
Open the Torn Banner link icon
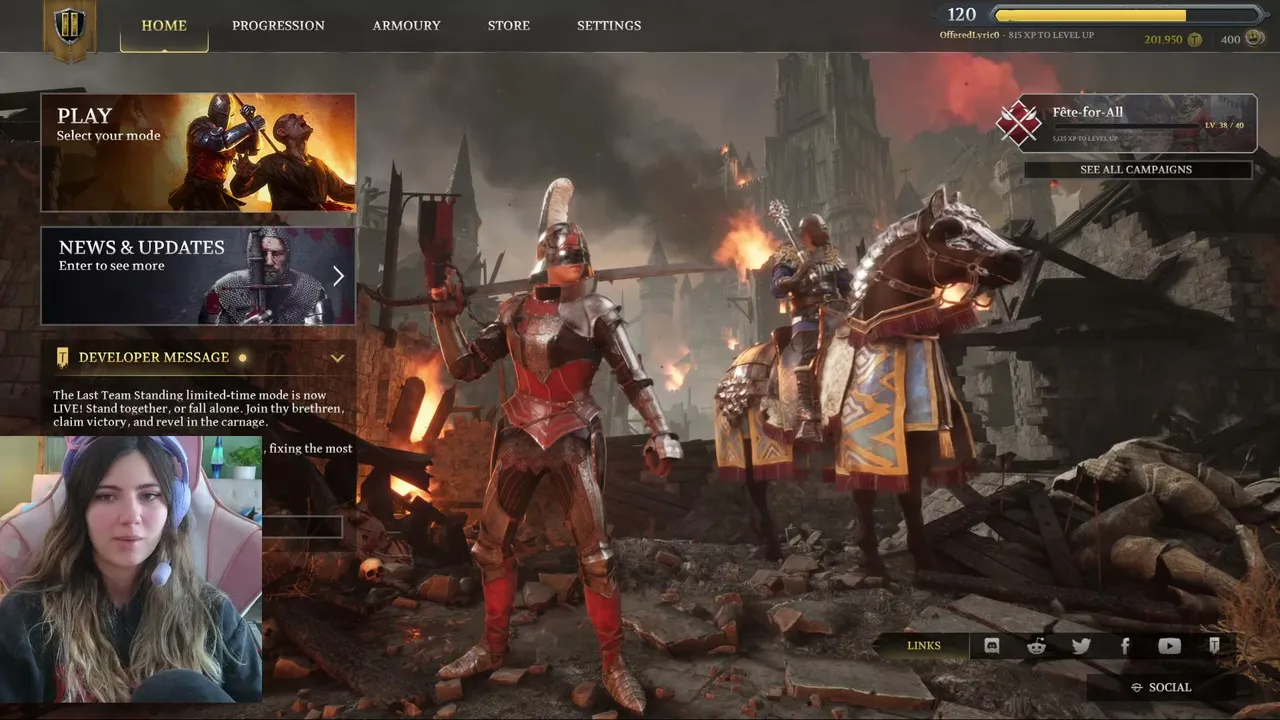click(x=1214, y=646)
